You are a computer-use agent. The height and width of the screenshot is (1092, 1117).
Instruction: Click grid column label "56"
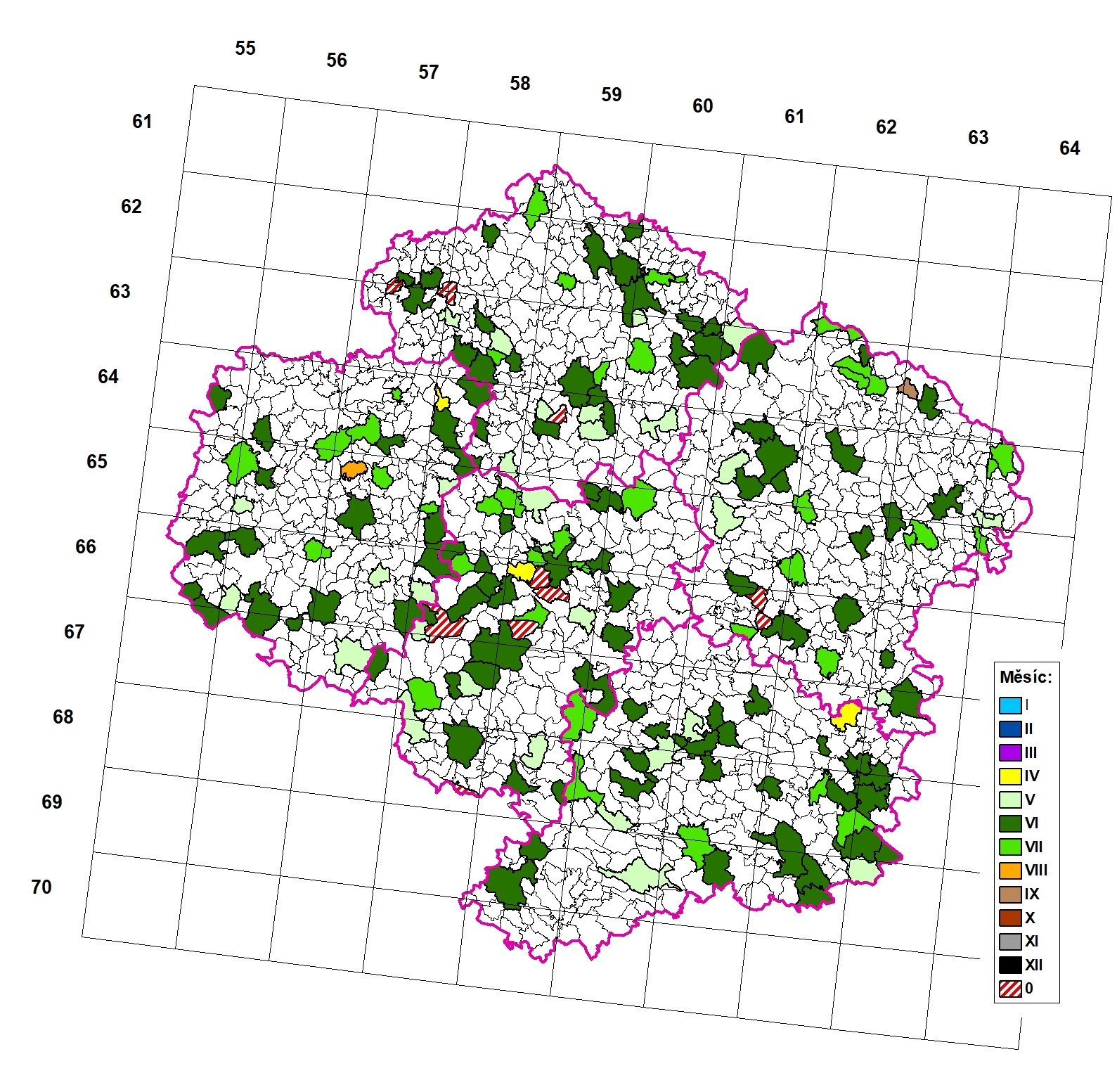(x=337, y=60)
